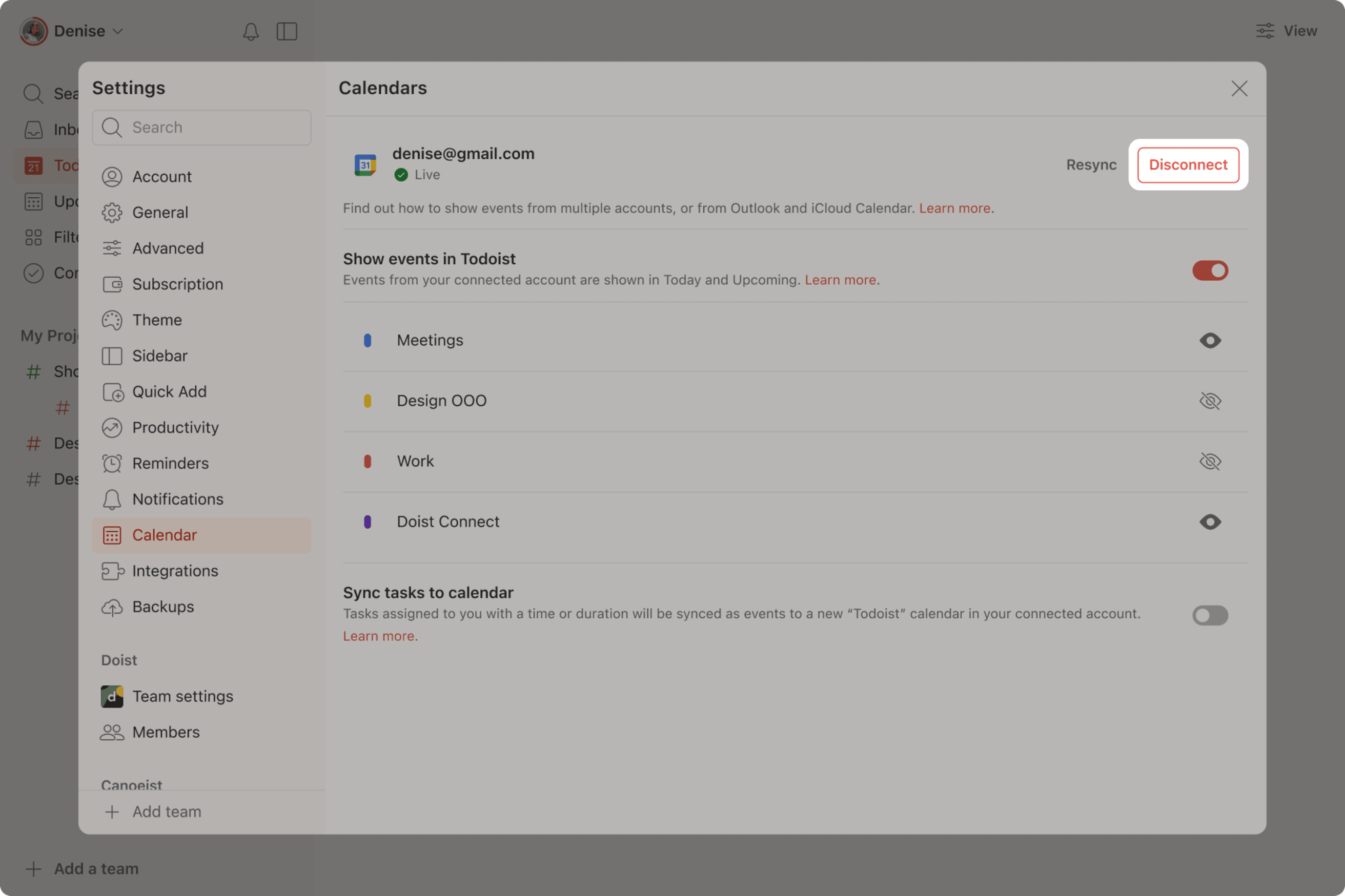
Task: Open Reminders settings
Action: [x=170, y=464]
